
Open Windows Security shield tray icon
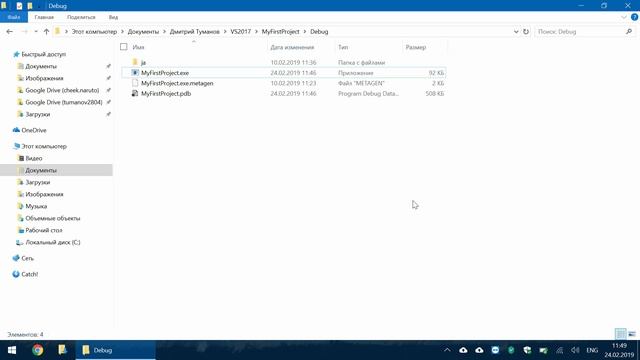tap(527, 350)
